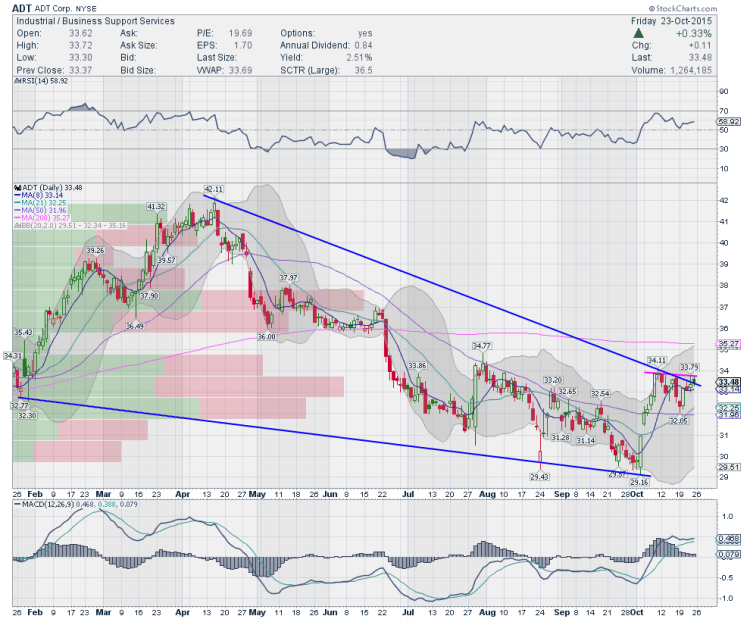Screen dimensions: 750x619
Task: Click 'Jul' on the price chart date axis
Action: (408, 494)
